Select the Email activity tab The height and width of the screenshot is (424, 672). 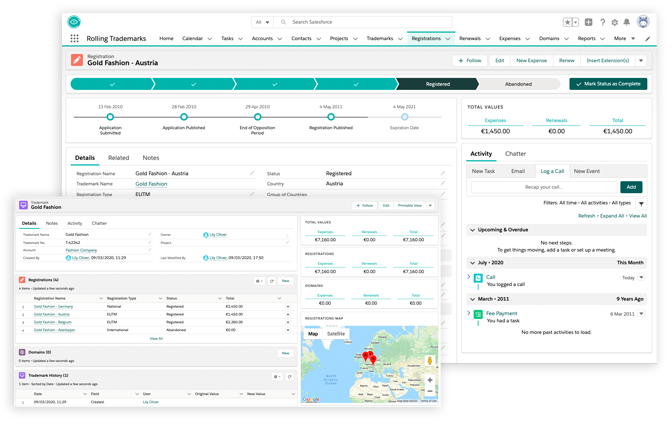click(518, 171)
